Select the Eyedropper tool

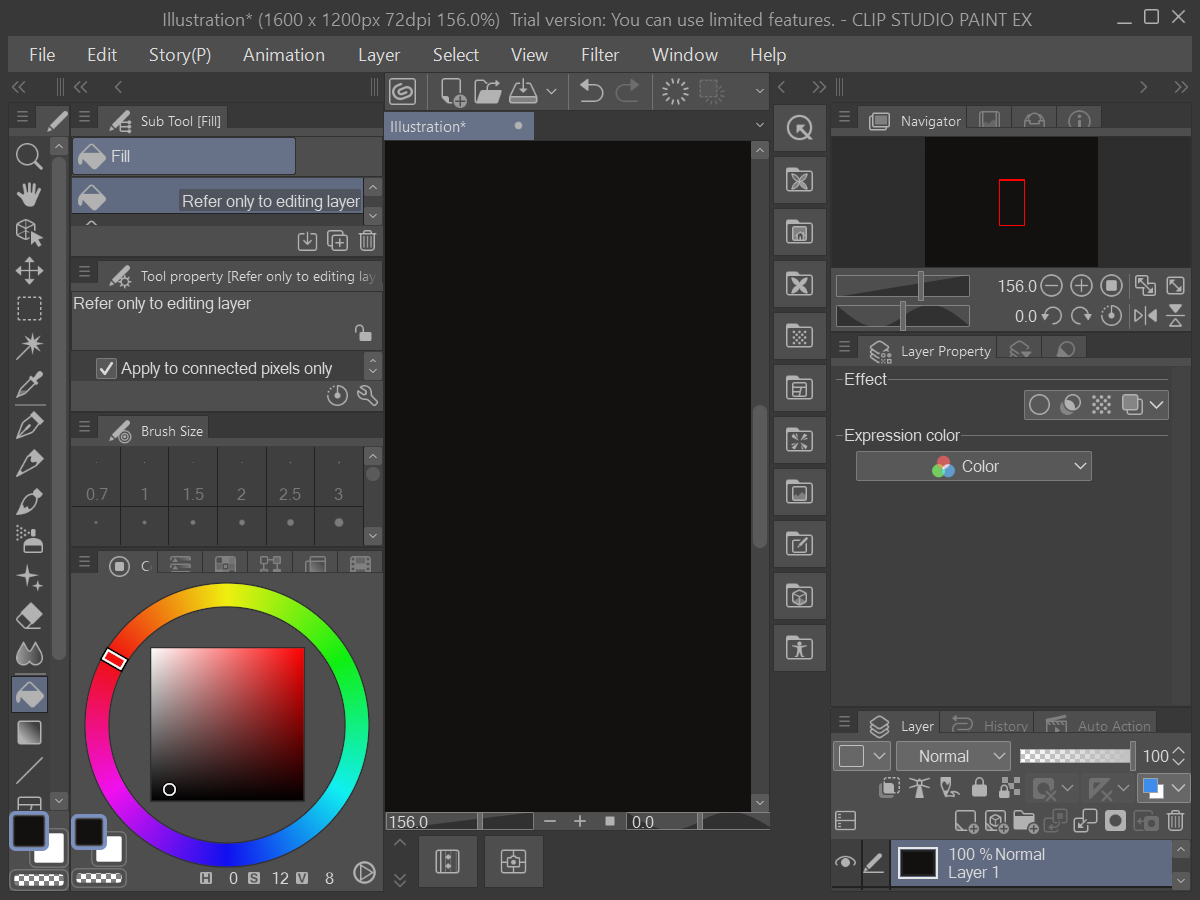click(x=29, y=384)
